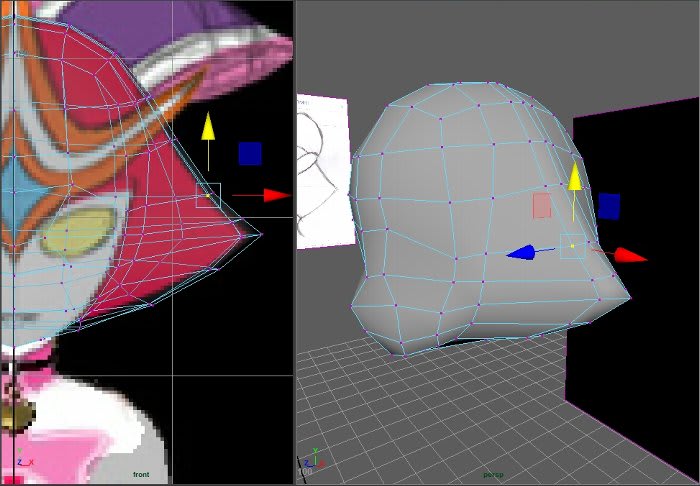Select the sketch reference image plane in persp view
The image size is (700, 486).
point(324,174)
